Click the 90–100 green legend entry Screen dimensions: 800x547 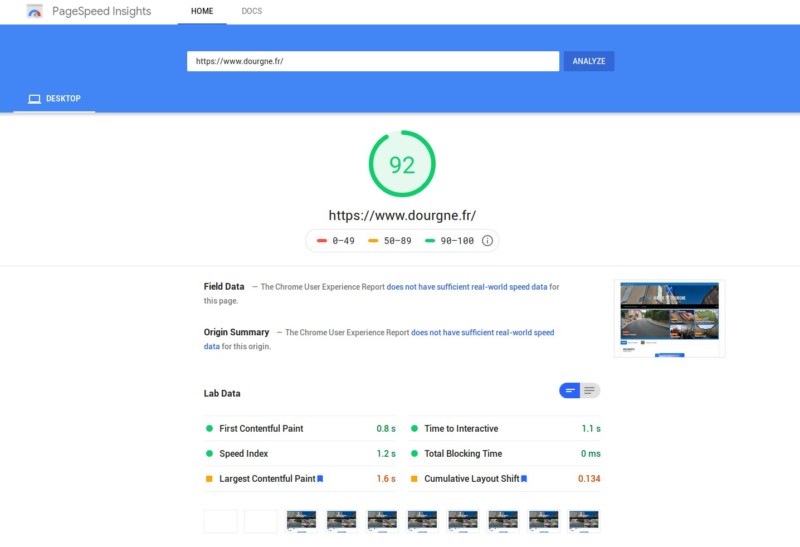[449, 240]
